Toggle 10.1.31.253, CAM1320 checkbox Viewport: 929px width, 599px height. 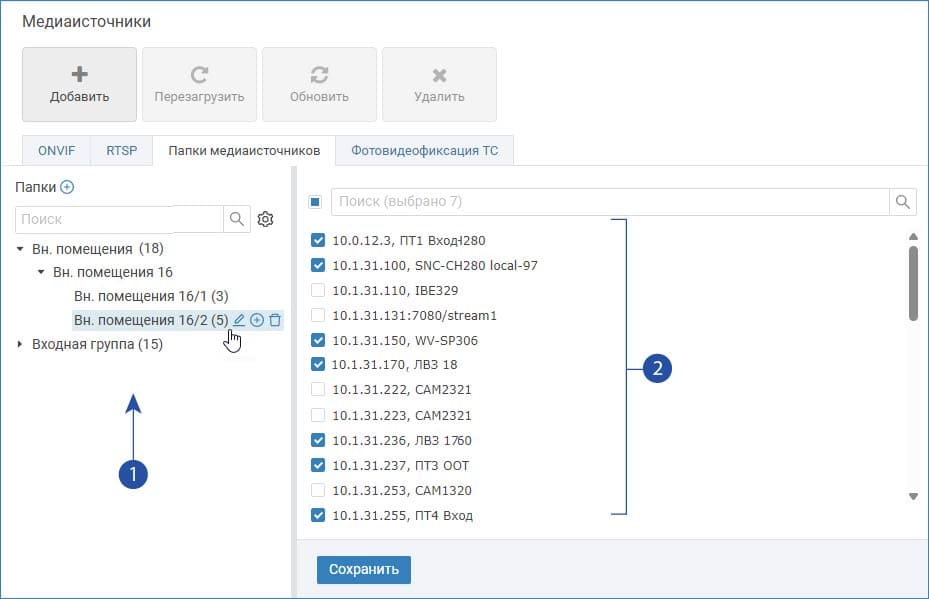point(318,491)
